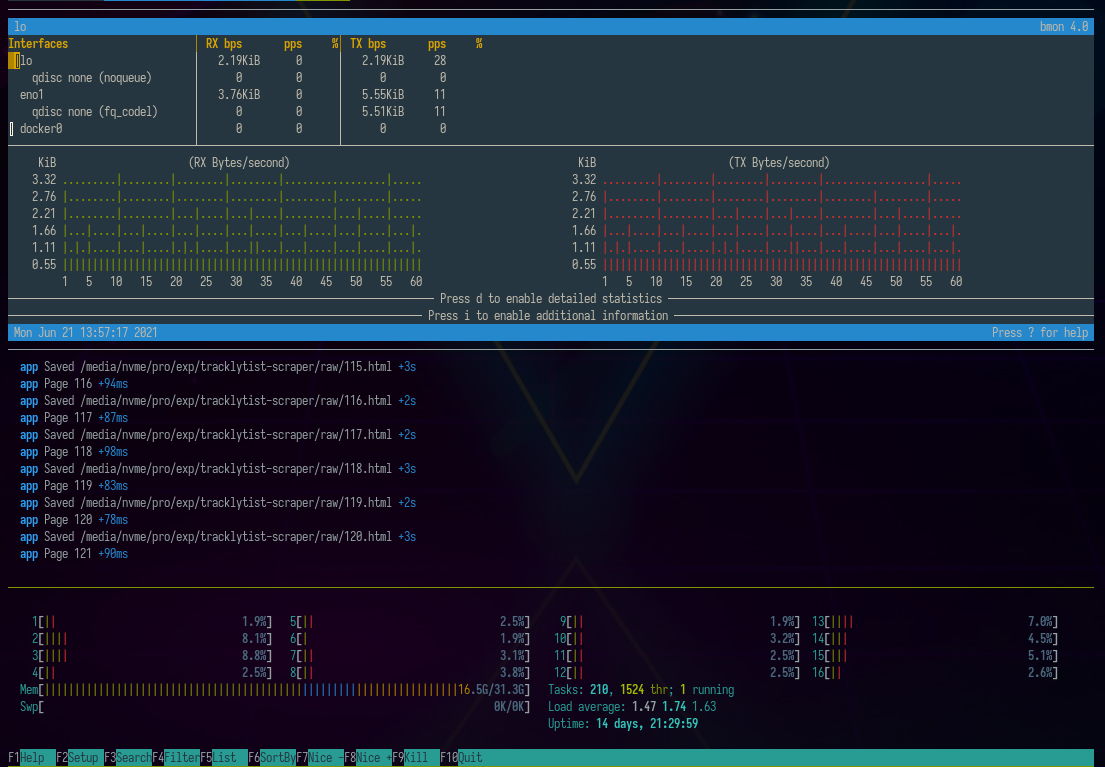The width and height of the screenshot is (1105, 767).
Task: Open the F6 SortBy option
Action: [277, 758]
